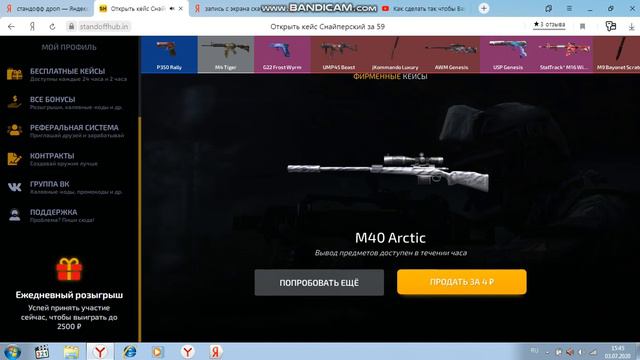Open the referral system person icon
The image size is (640, 360).
[x=14, y=130]
